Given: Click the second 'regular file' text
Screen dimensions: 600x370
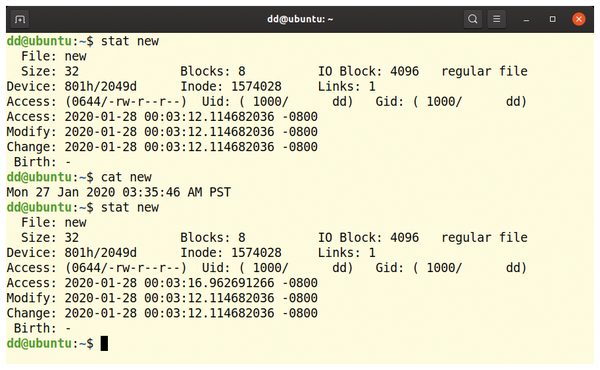Looking at the screenshot, I should point(484,238).
